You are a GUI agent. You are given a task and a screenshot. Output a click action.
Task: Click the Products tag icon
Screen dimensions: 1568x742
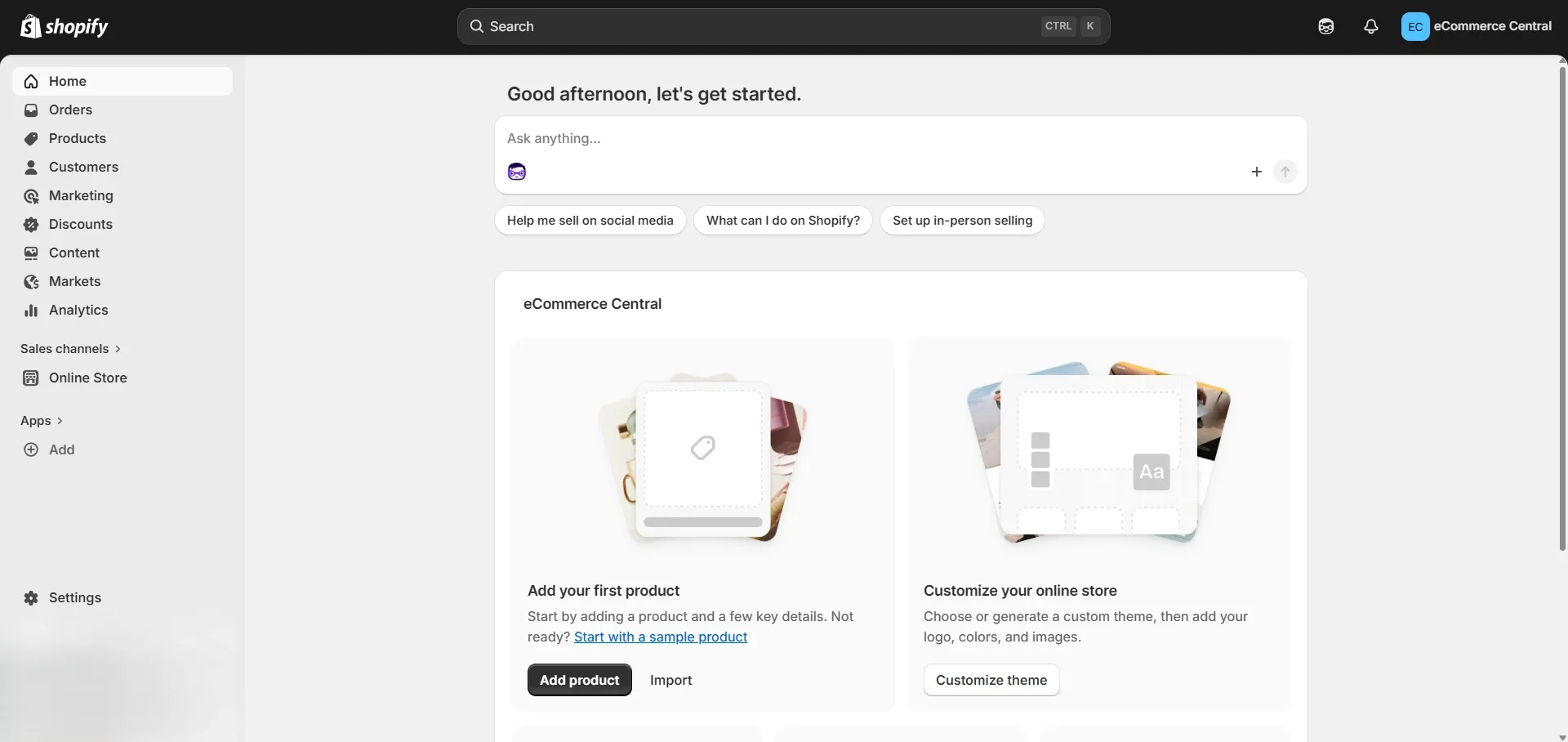[31, 139]
